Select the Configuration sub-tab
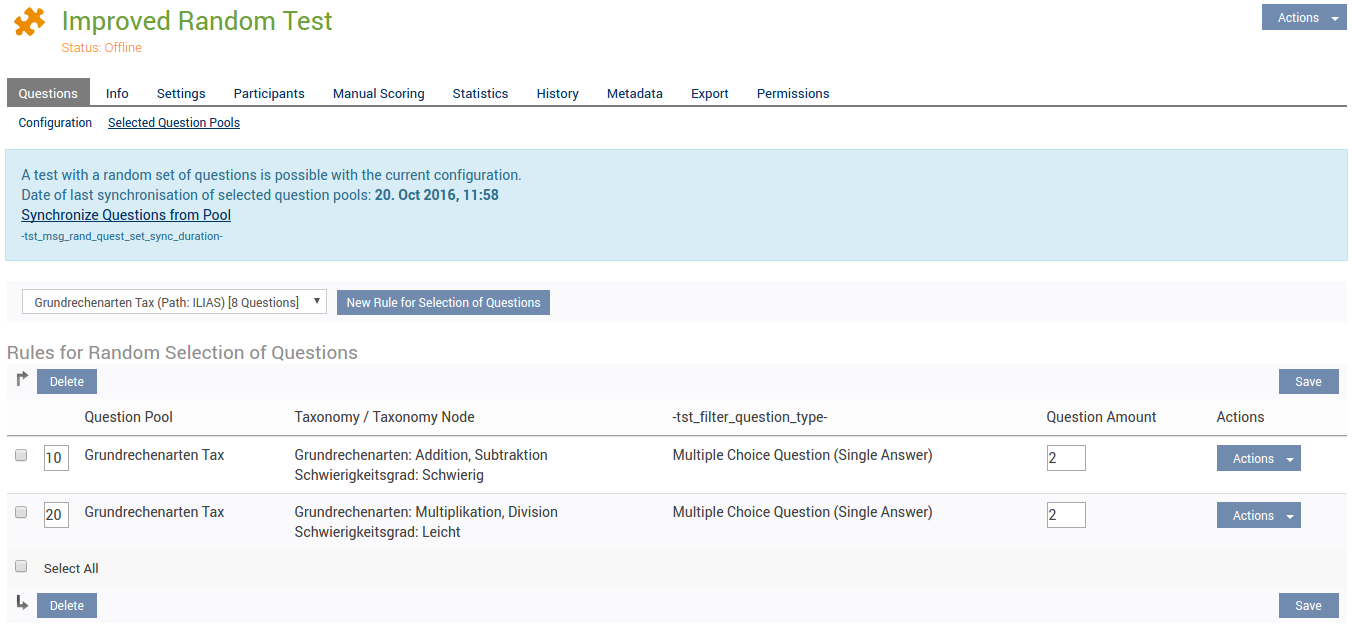The image size is (1352, 628). (55, 123)
